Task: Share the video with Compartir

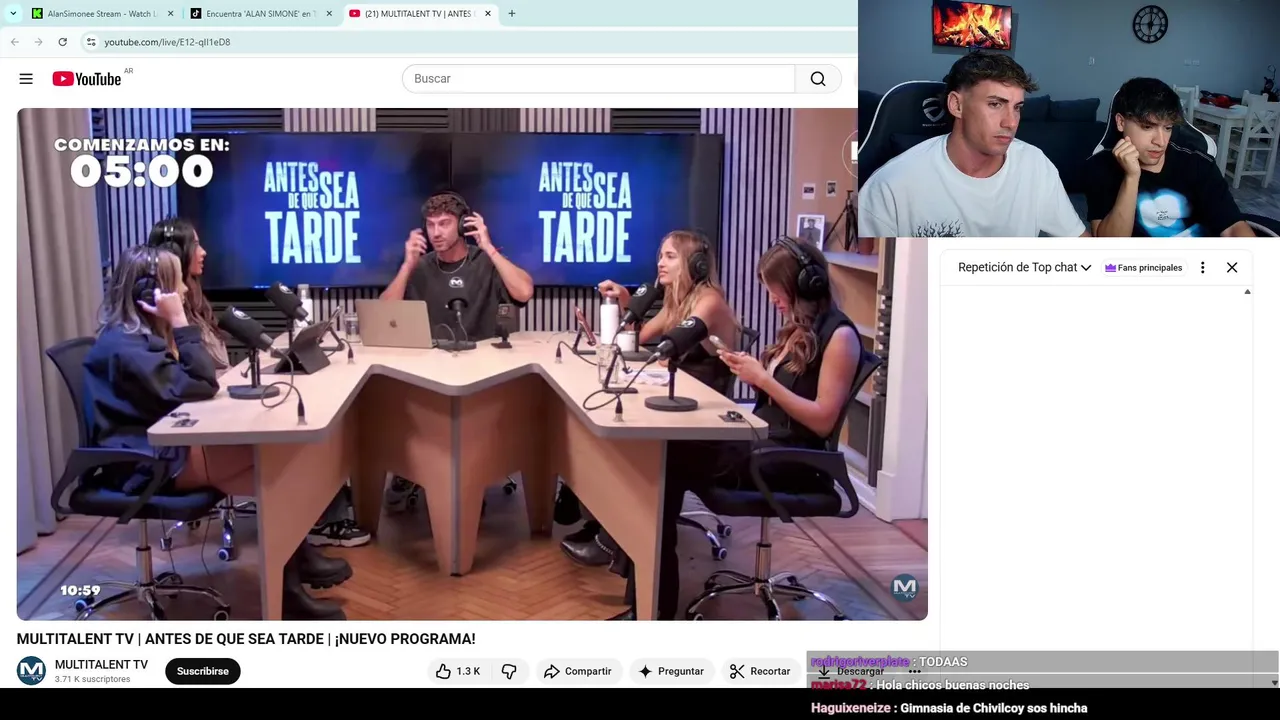Action: [x=578, y=671]
